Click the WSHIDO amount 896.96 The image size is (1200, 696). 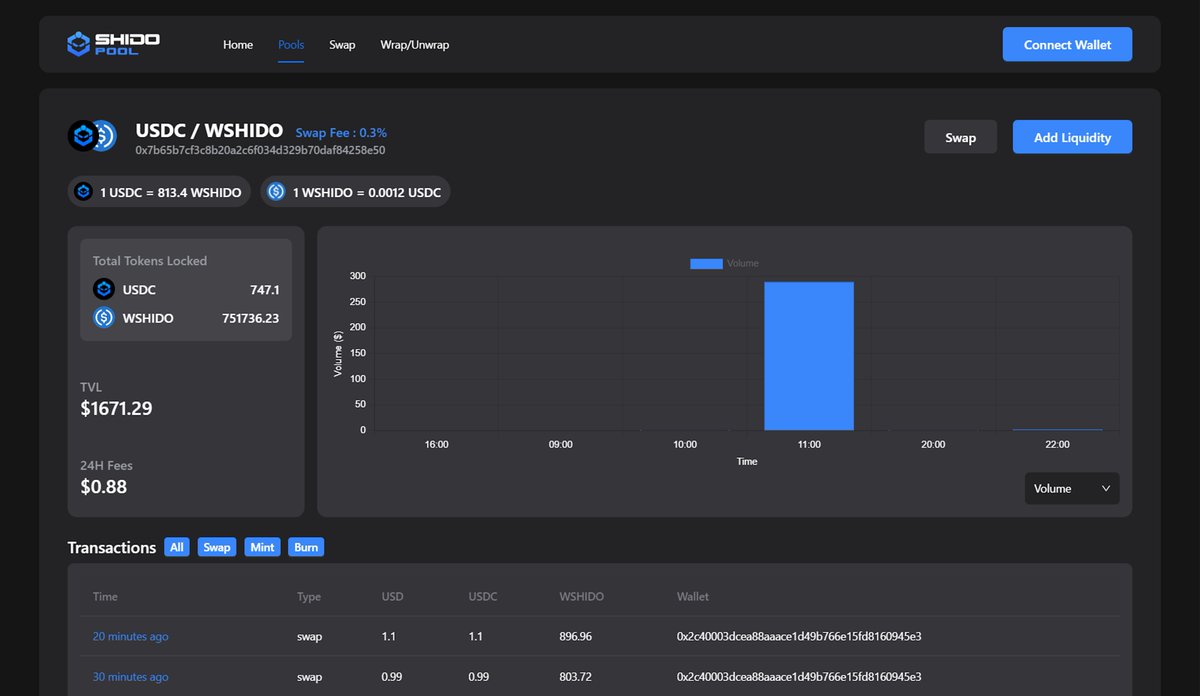click(x=576, y=636)
